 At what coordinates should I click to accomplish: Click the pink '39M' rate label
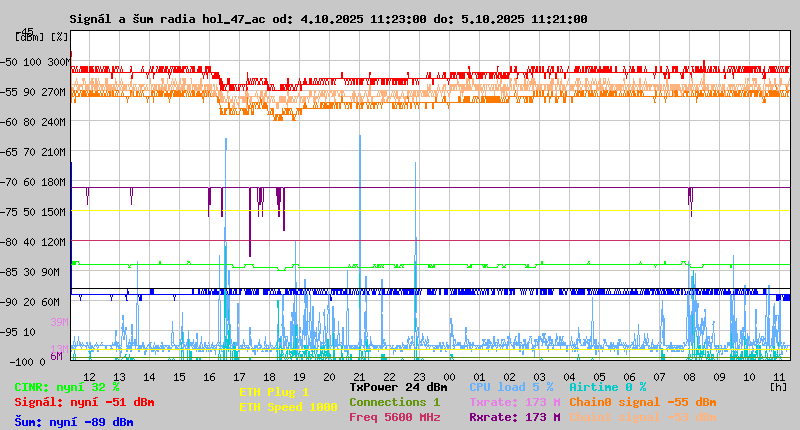(59, 322)
